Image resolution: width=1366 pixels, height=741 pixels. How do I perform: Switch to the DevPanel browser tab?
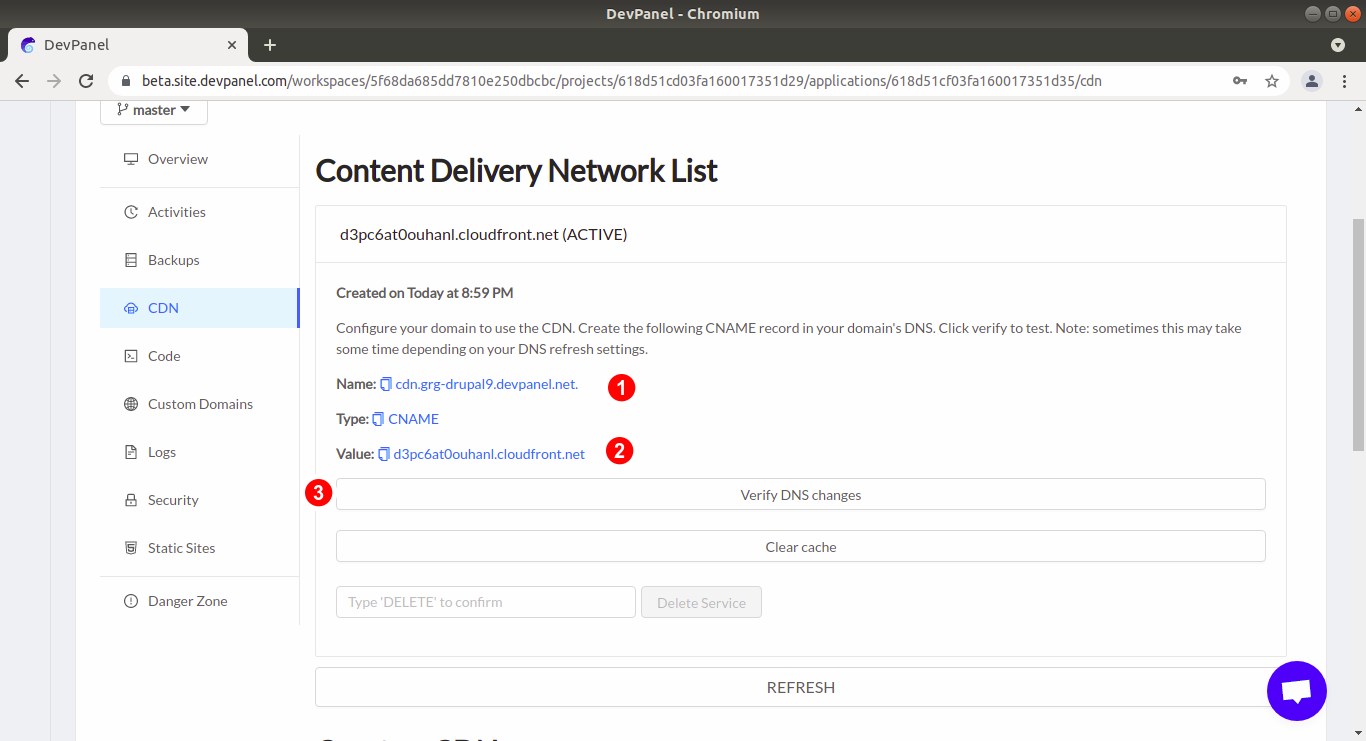point(120,45)
